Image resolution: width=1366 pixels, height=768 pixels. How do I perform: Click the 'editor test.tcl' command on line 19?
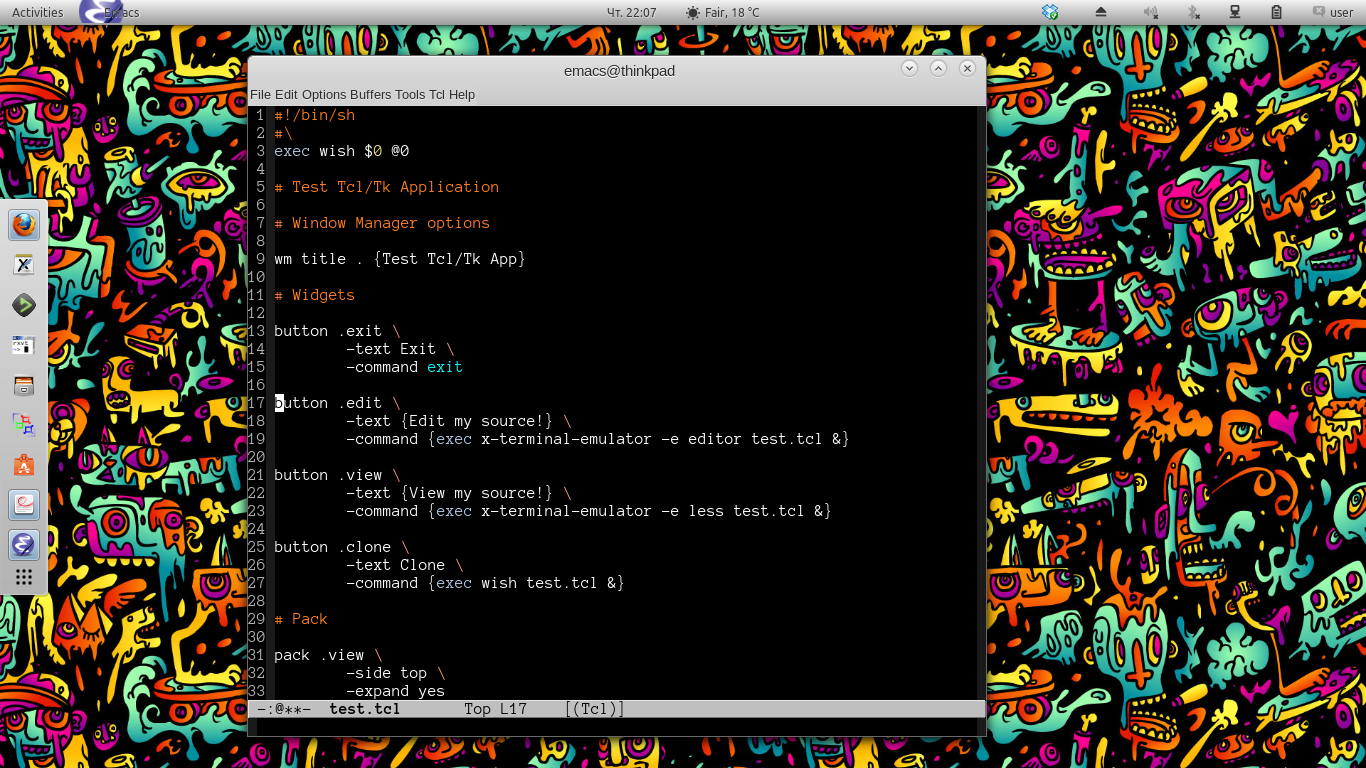tap(755, 439)
